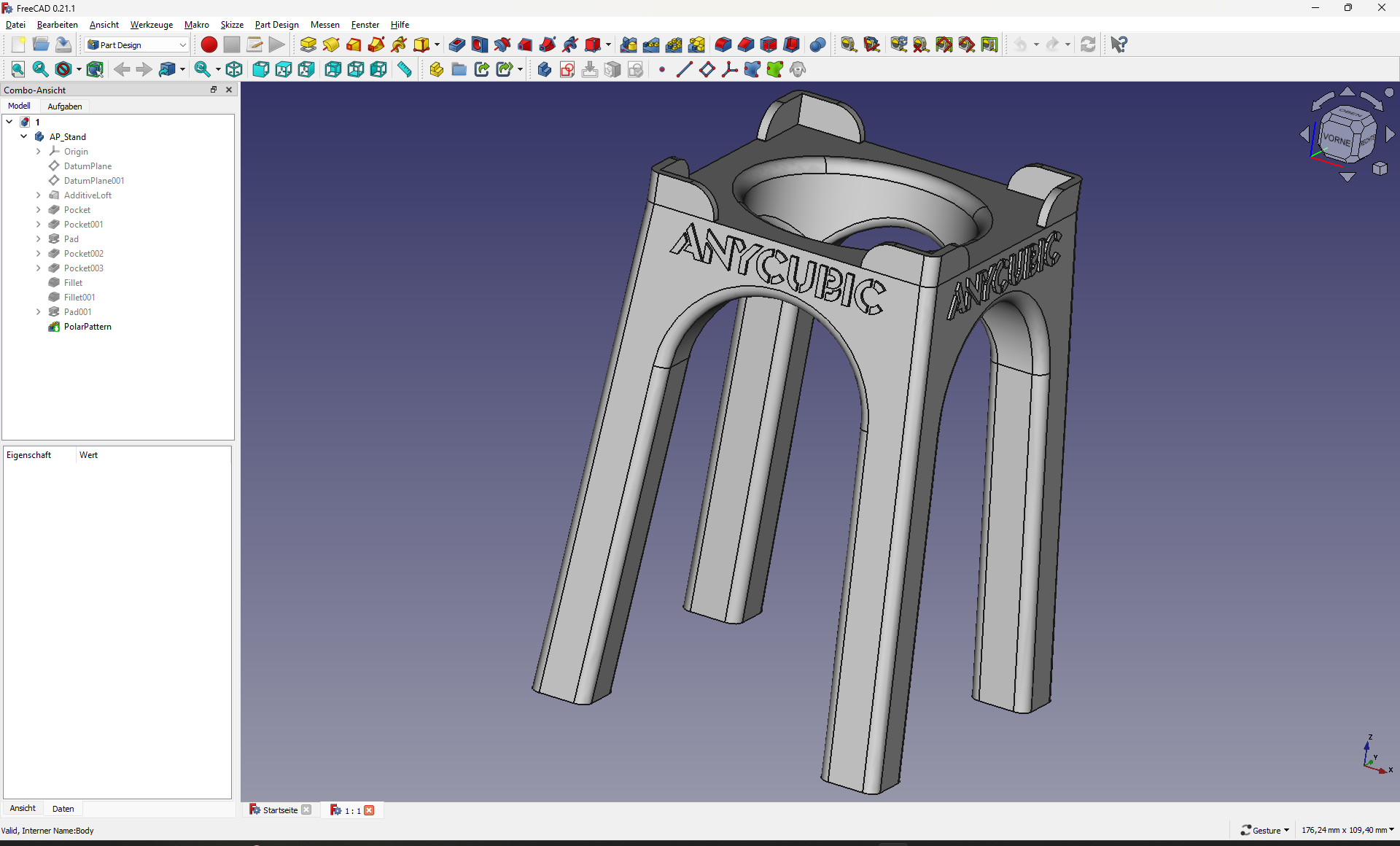The width and height of the screenshot is (1400, 846).
Task: Toggle all measurements visibility
Action: [944, 44]
